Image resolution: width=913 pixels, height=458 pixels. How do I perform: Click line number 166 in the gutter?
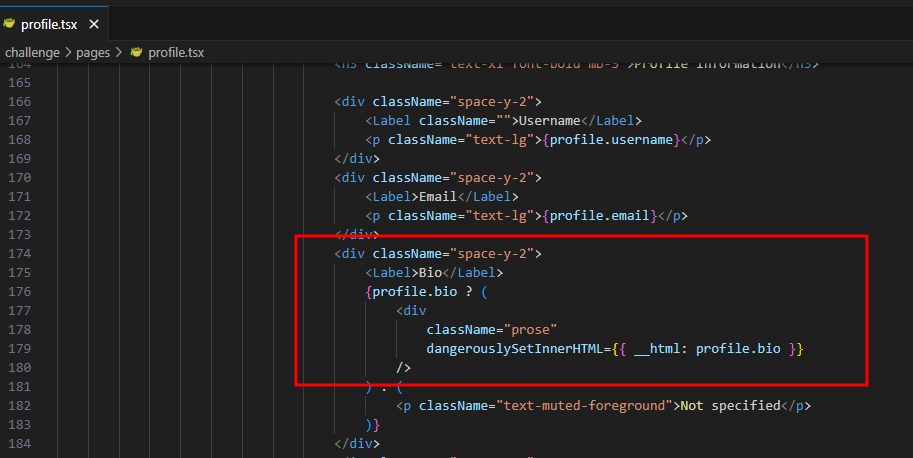20,102
